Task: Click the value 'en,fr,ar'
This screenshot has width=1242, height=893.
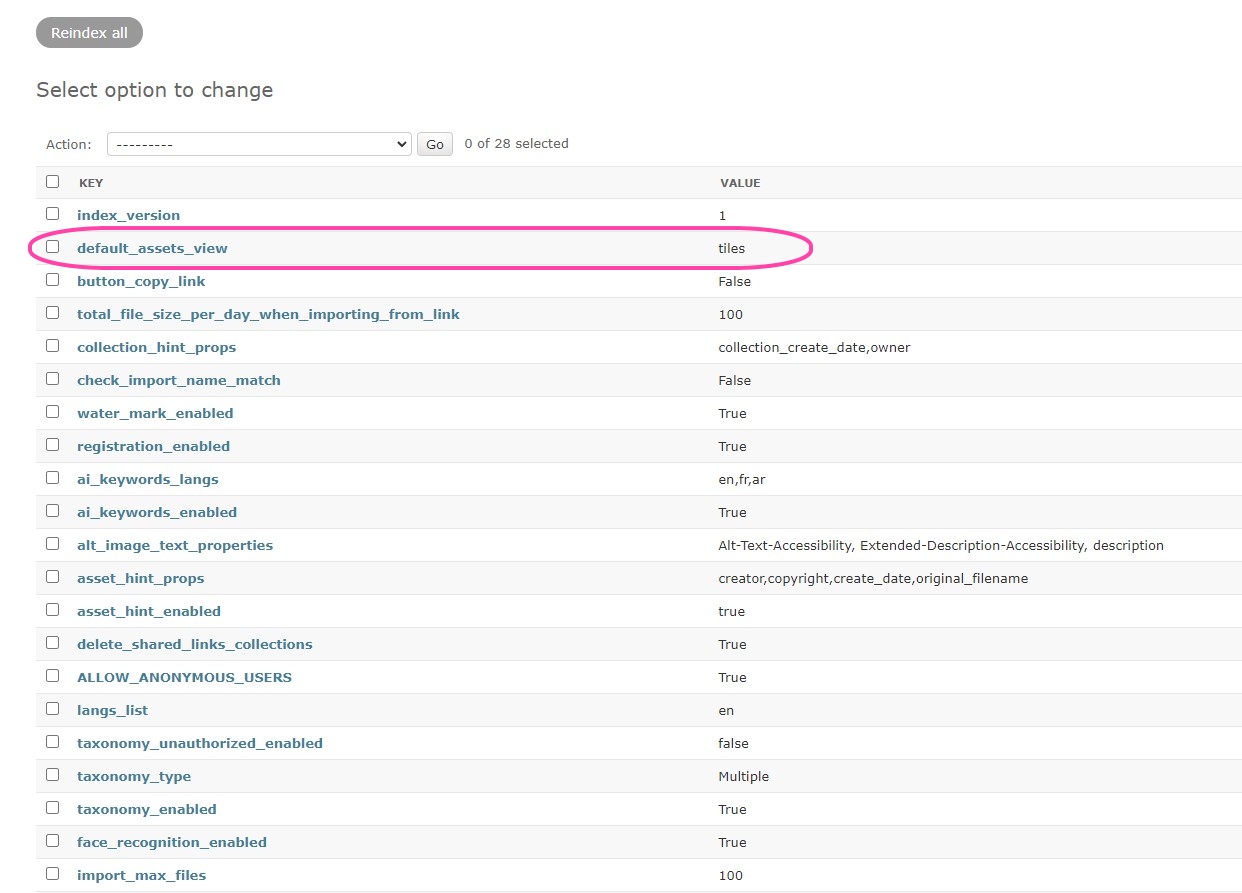Action: (x=742, y=479)
